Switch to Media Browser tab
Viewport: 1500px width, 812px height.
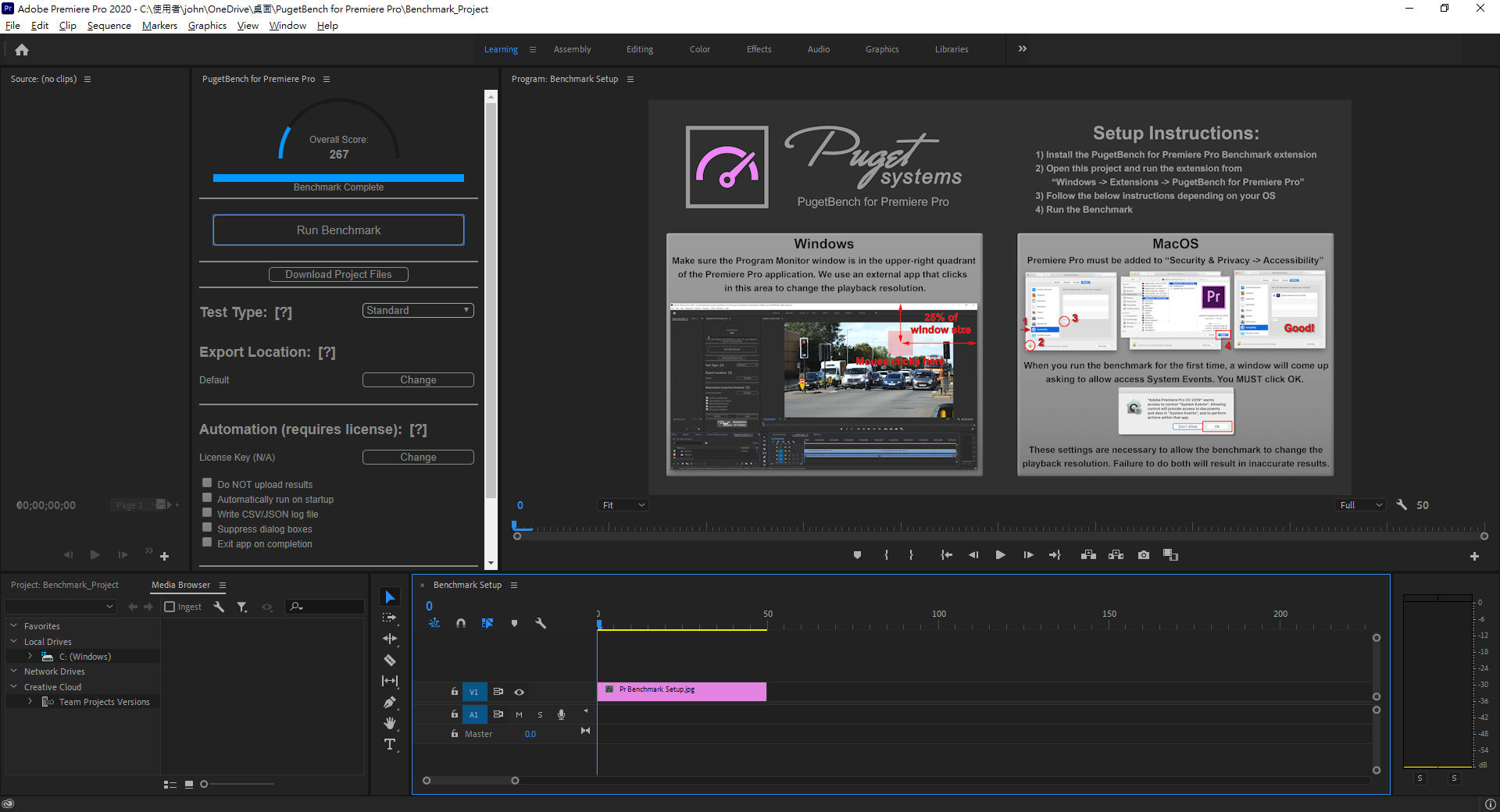[180, 585]
